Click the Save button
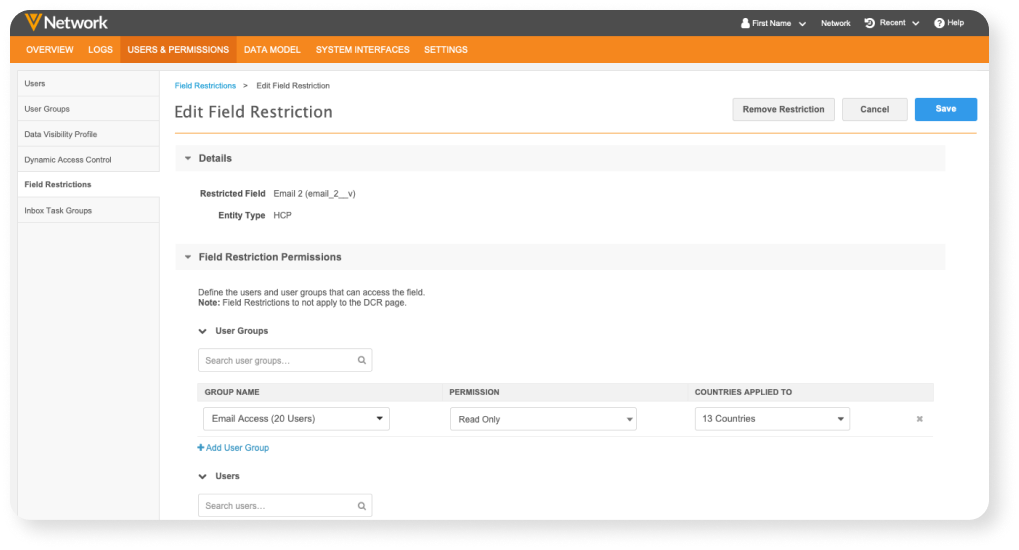1019x550 pixels. [945, 109]
